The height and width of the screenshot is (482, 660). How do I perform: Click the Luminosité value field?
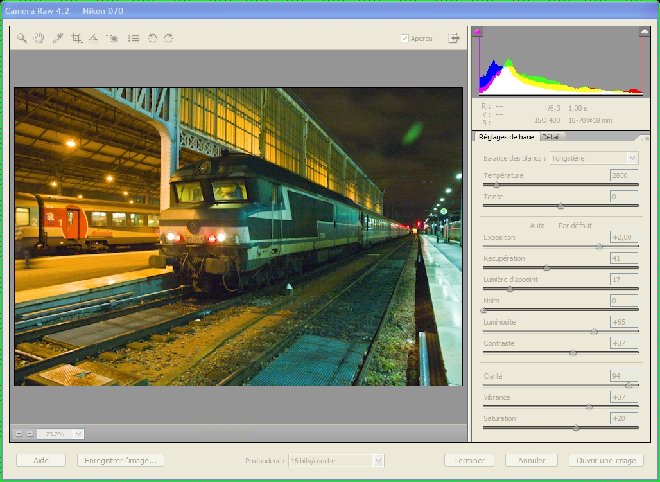coord(624,322)
